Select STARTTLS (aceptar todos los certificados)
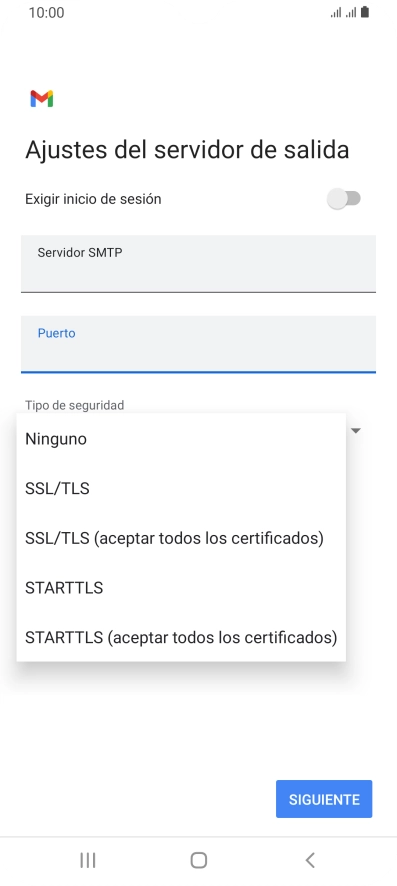This screenshot has width=397, height=886. (181, 638)
